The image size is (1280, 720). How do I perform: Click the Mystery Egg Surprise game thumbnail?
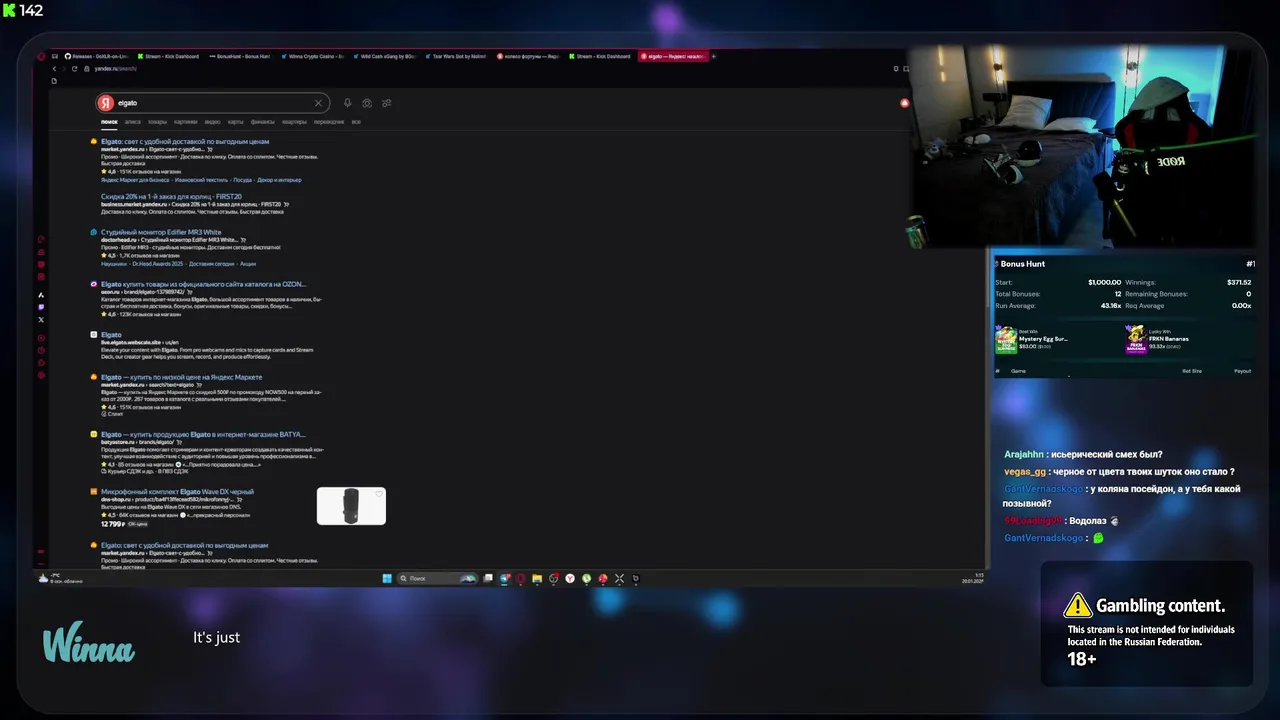pos(1006,340)
